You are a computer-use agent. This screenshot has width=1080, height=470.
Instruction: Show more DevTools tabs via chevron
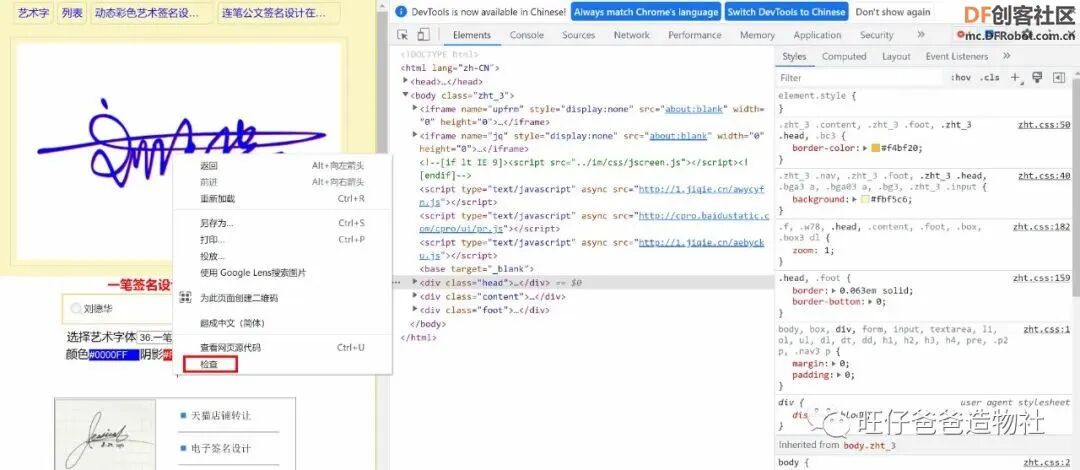[x=921, y=34]
